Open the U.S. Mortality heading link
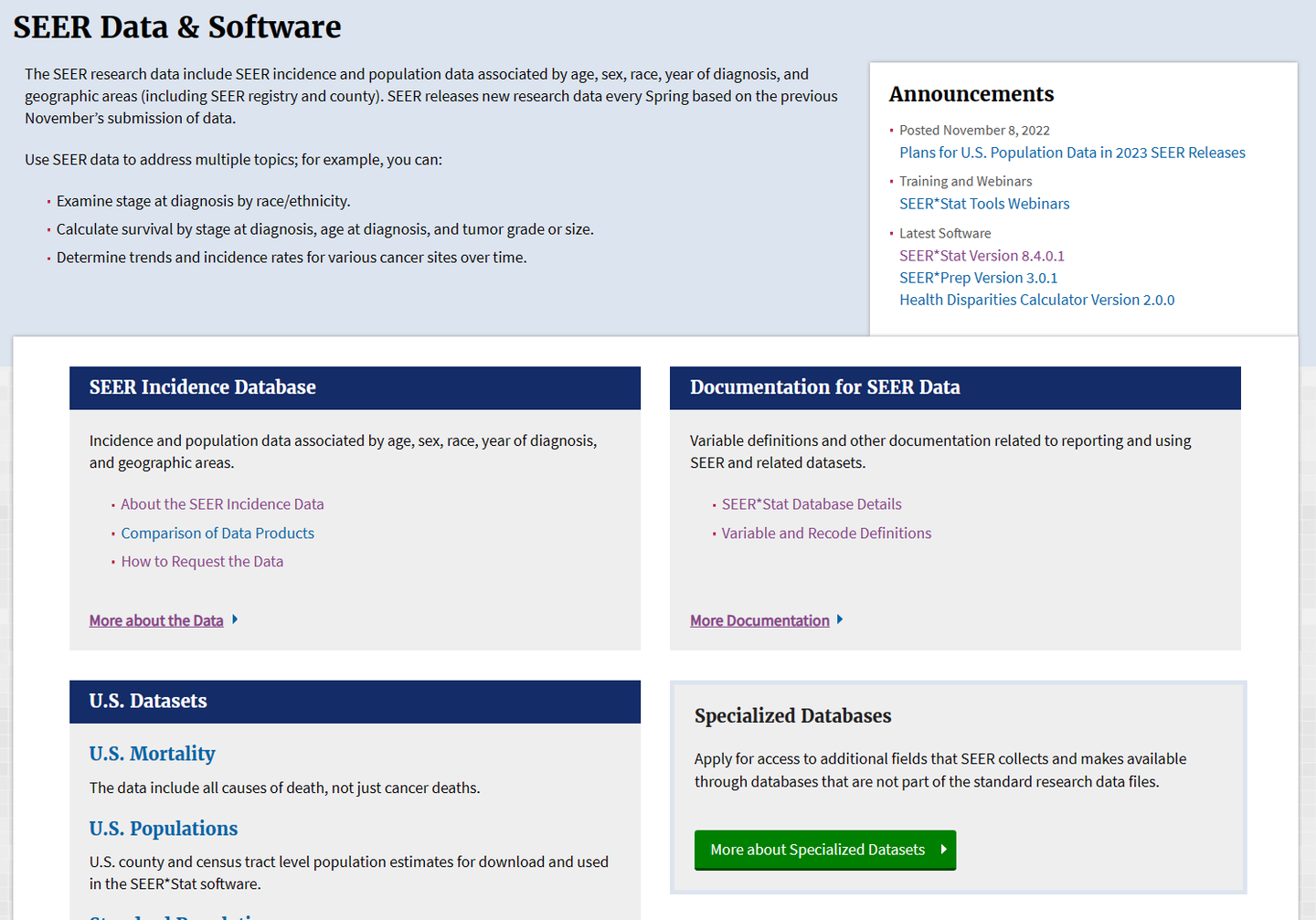This screenshot has width=1316, height=920. click(153, 754)
